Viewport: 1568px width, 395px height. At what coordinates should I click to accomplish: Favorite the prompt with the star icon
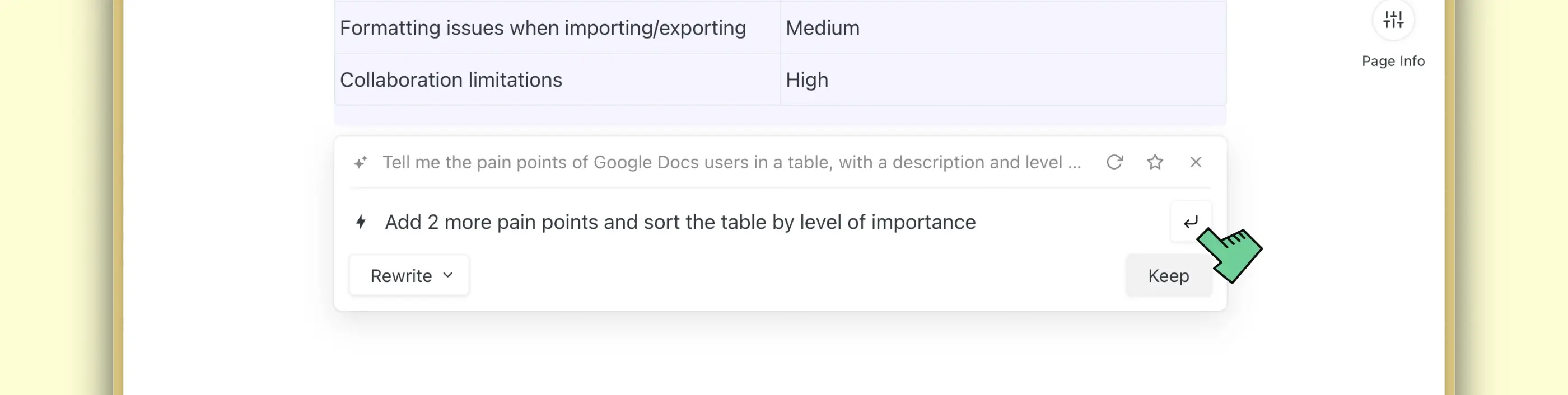click(x=1155, y=162)
